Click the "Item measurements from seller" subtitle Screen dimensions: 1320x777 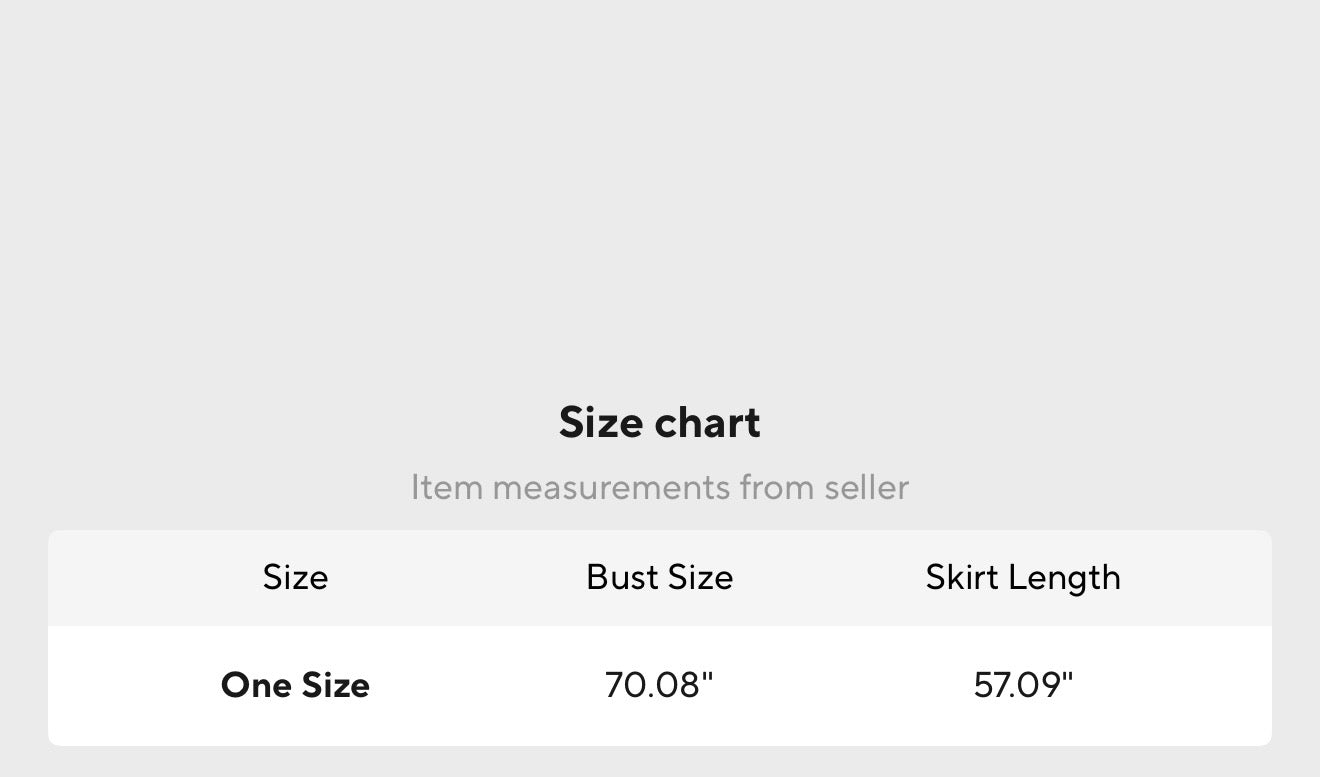pyautogui.click(x=659, y=488)
